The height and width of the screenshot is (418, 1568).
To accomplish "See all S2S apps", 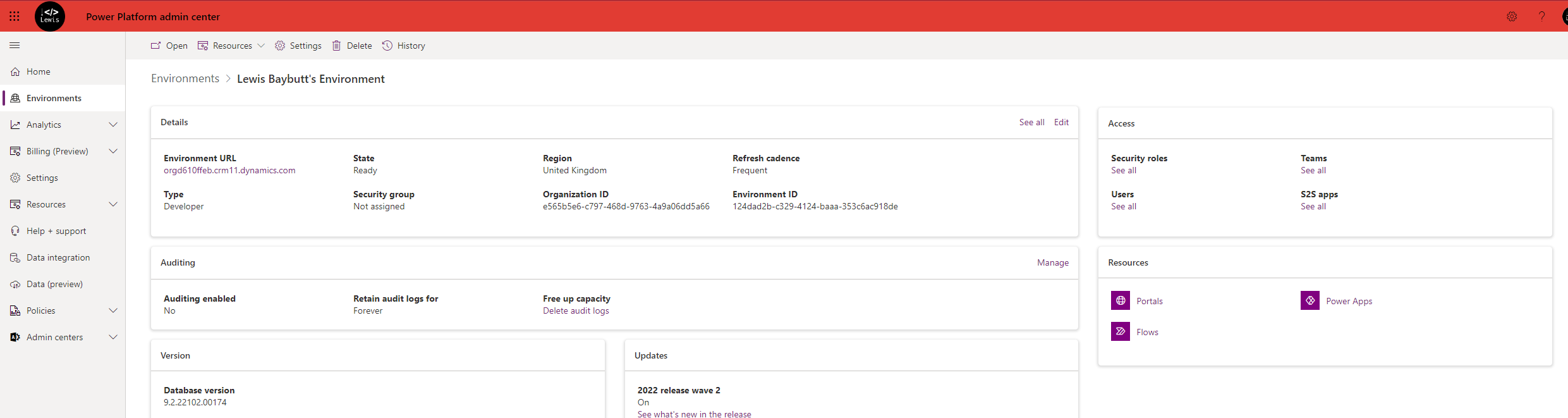I will (x=1313, y=207).
